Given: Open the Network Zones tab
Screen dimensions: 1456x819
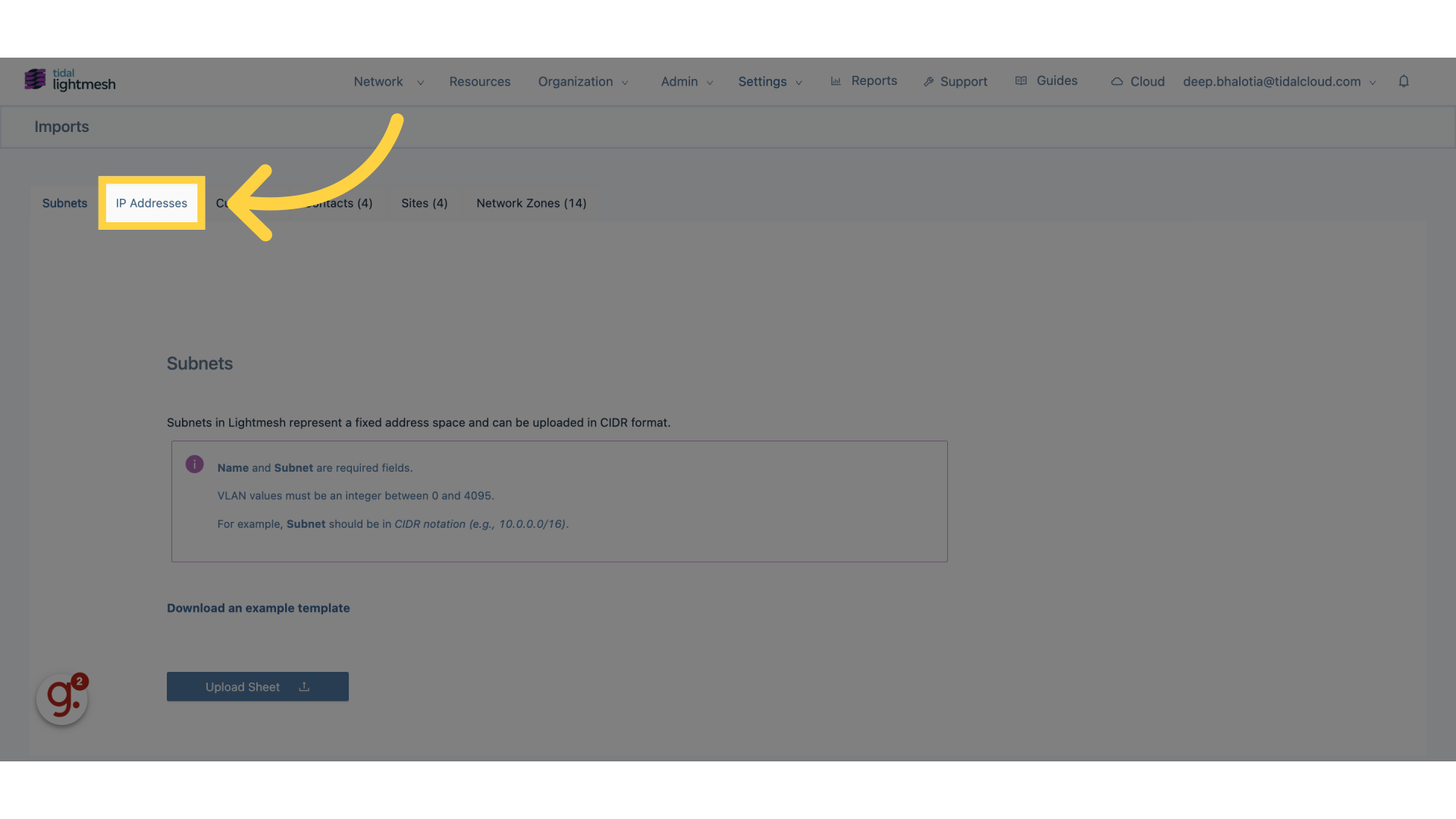Looking at the screenshot, I should 531,203.
